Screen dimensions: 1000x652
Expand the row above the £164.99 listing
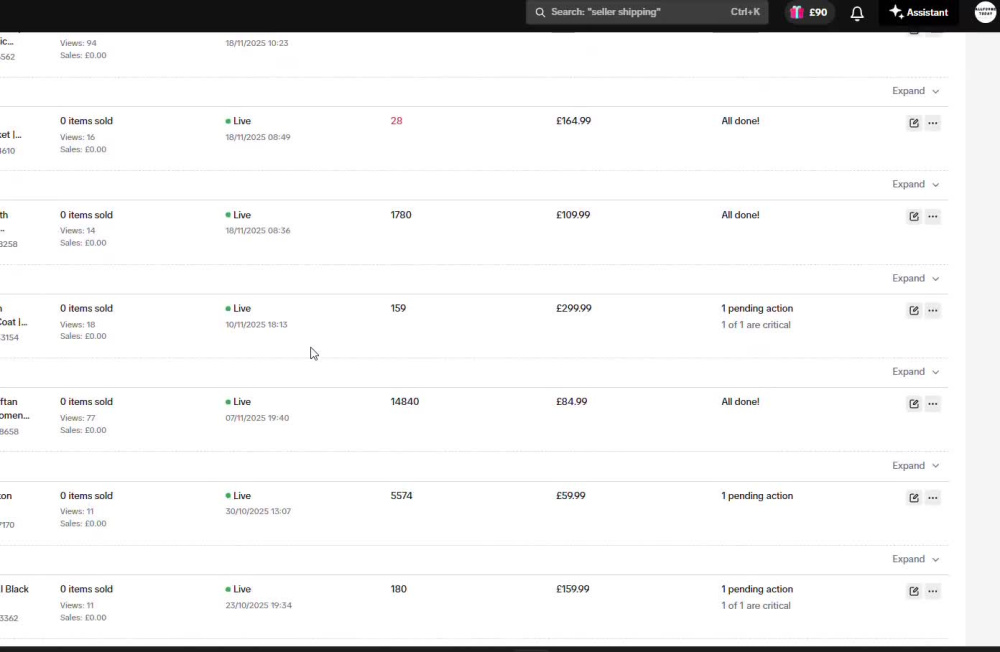click(x=915, y=91)
